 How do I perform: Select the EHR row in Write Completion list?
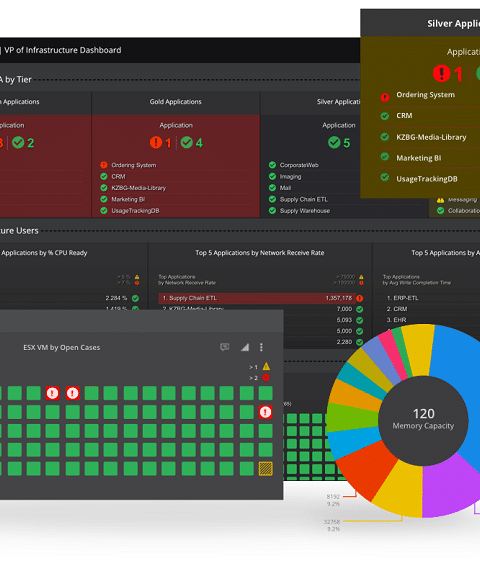point(396,320)
